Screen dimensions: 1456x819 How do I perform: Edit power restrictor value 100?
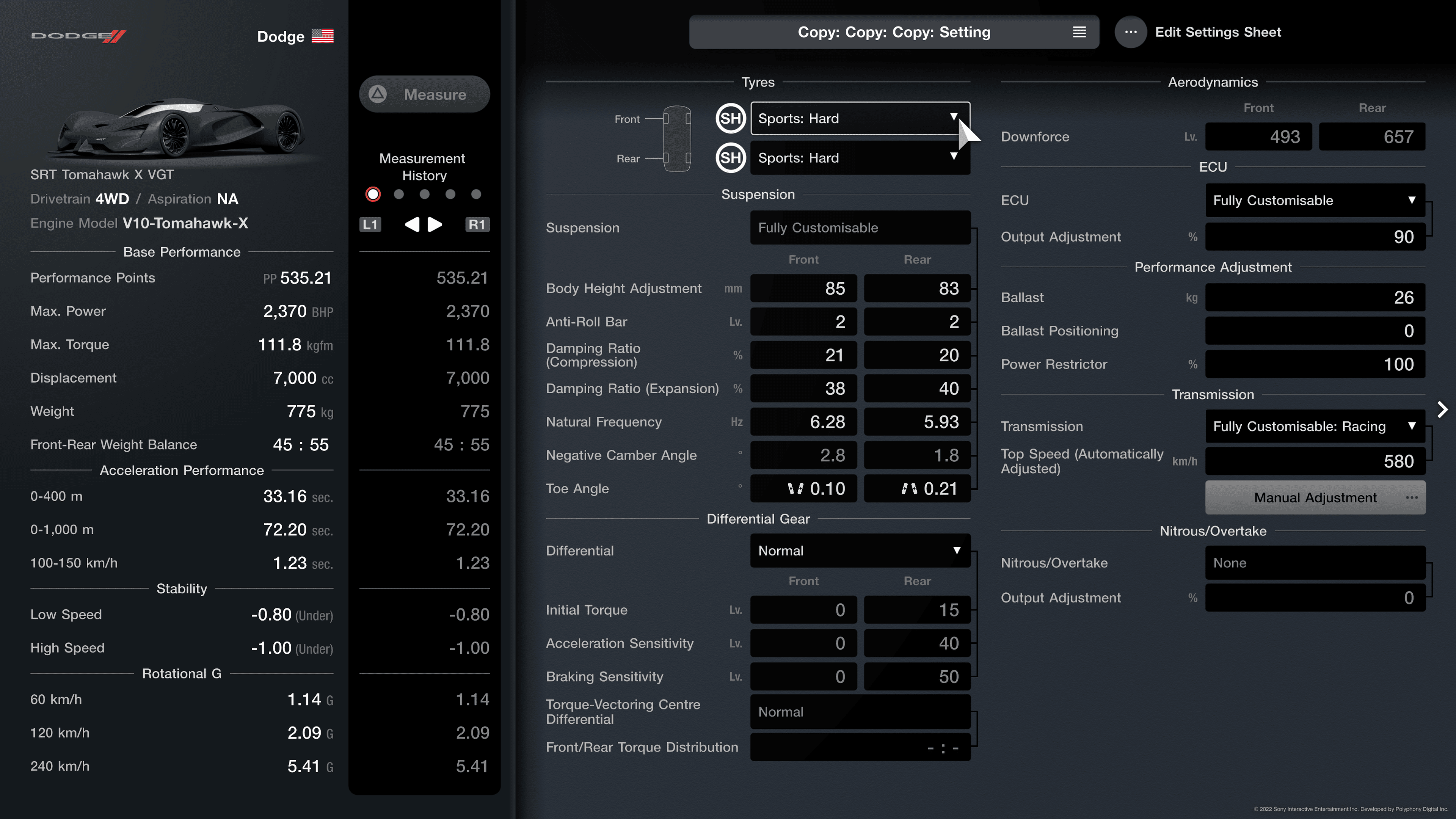(x=1315, y=364)
